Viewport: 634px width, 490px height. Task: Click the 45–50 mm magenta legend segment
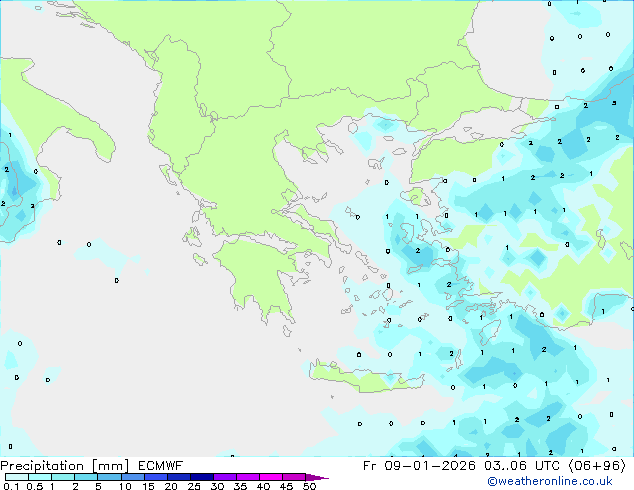(x=294, y=477)
